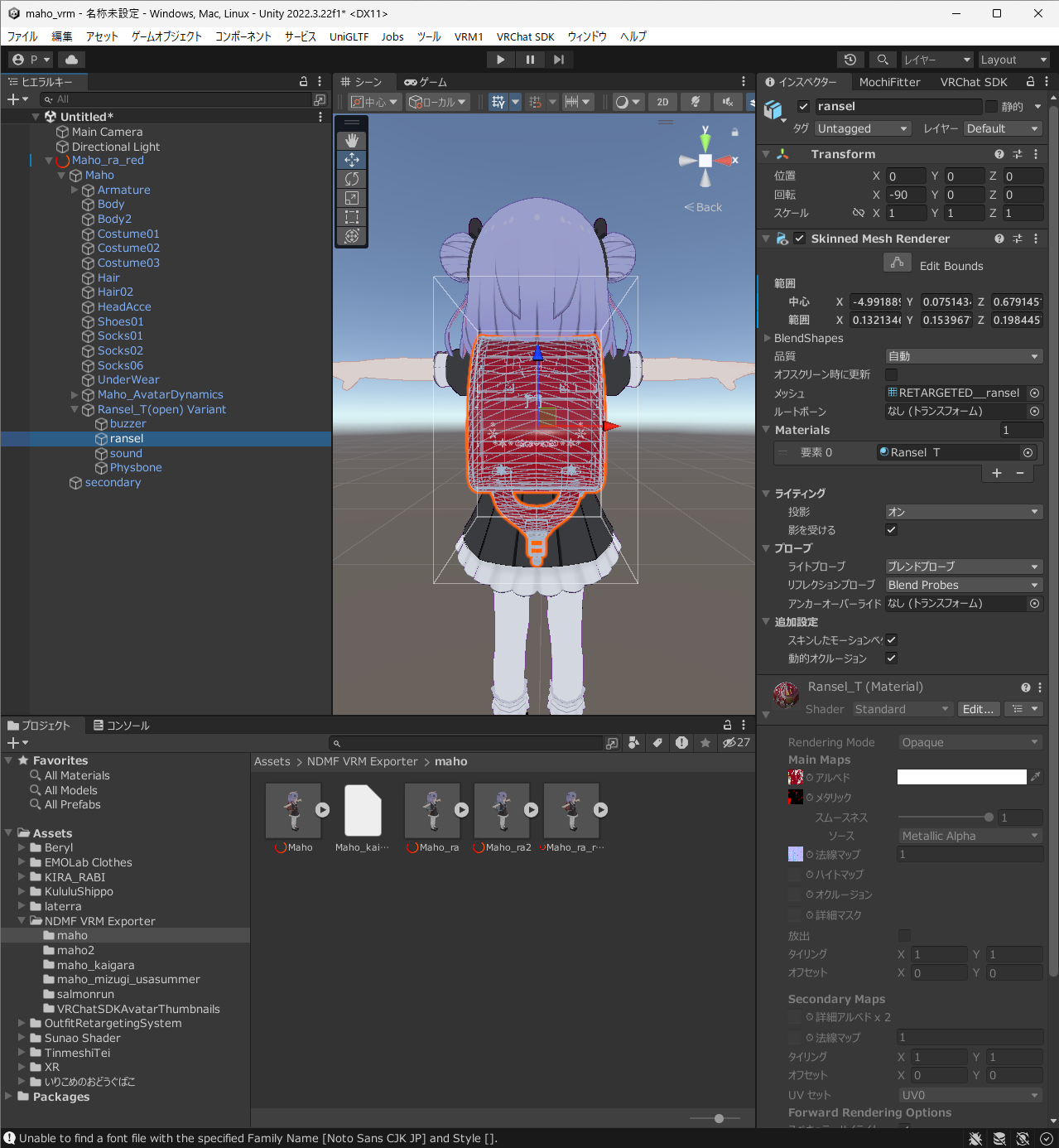This screenshot has width=1059, height=1148.
Task: Lock the Project panel
Action: coord(728,725)
